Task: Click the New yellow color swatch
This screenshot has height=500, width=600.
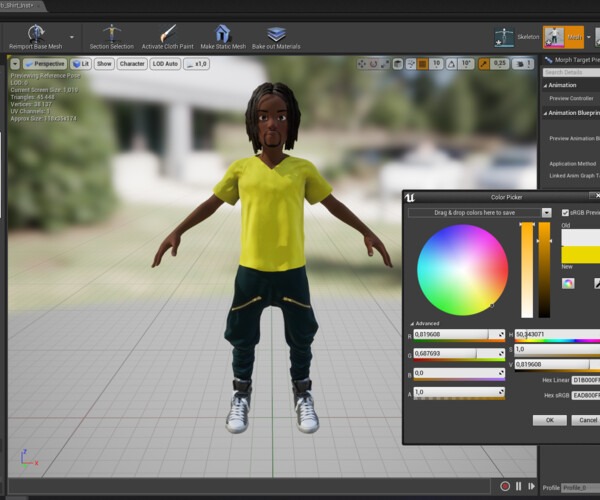Action: coord(580,255)
